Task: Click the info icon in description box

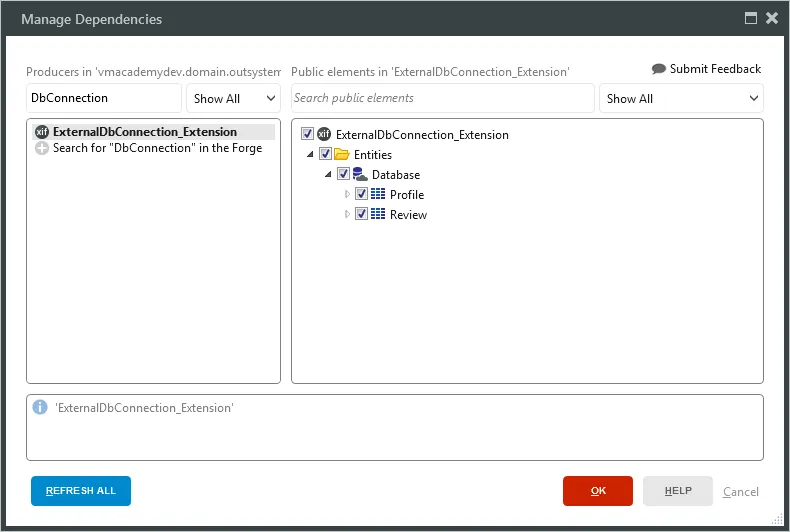Action: (x=41, y=408)
